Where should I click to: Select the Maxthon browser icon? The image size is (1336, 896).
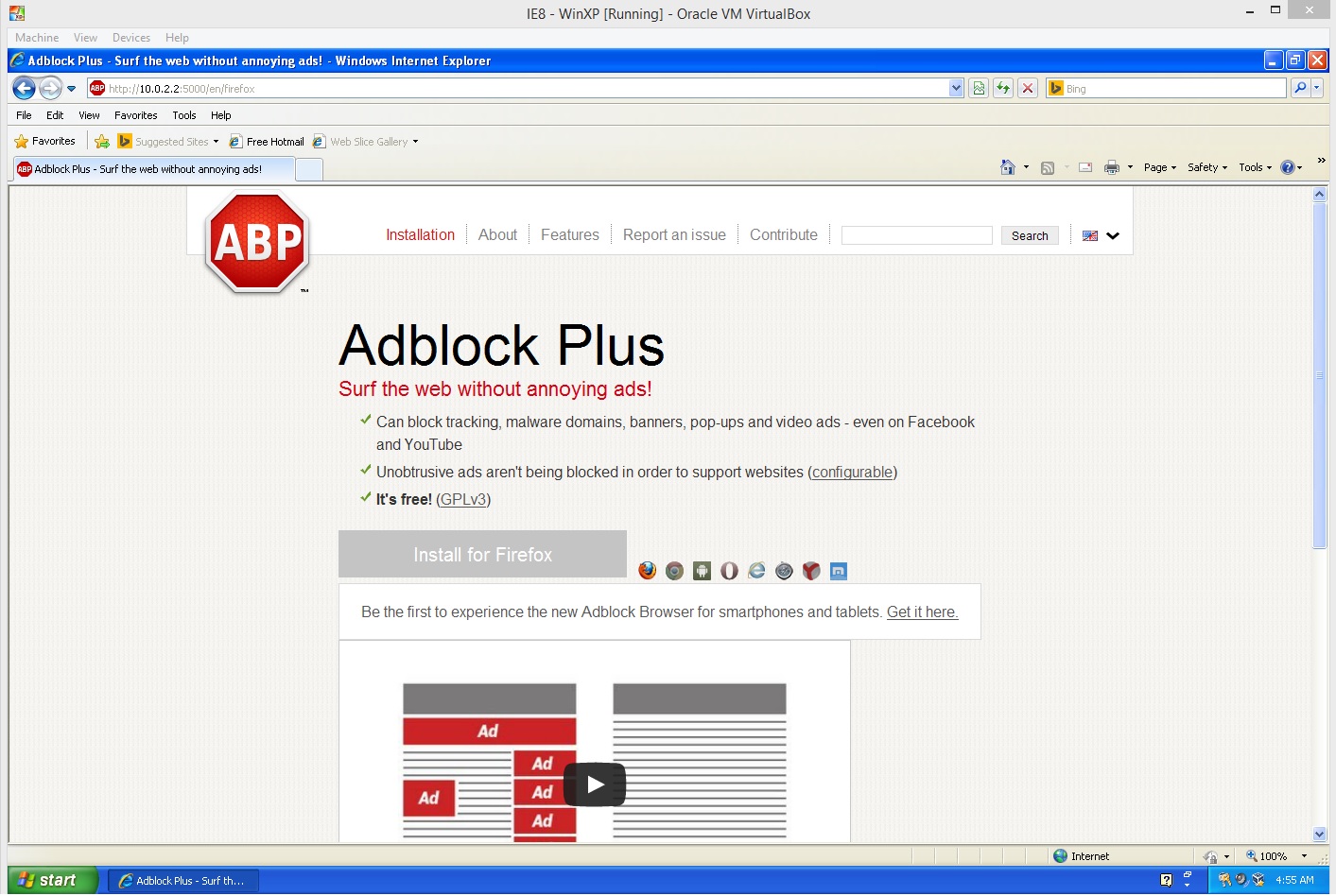pyautogui.click(x=839, y=570)
